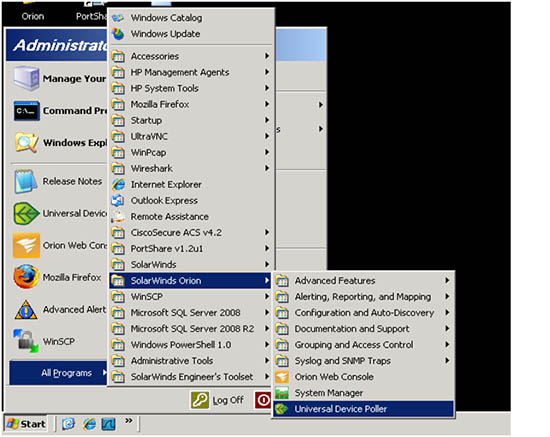Expand Advanced Features submenu arrow
The width and height of the screenshot is (550, 437).
click(447, 280)
